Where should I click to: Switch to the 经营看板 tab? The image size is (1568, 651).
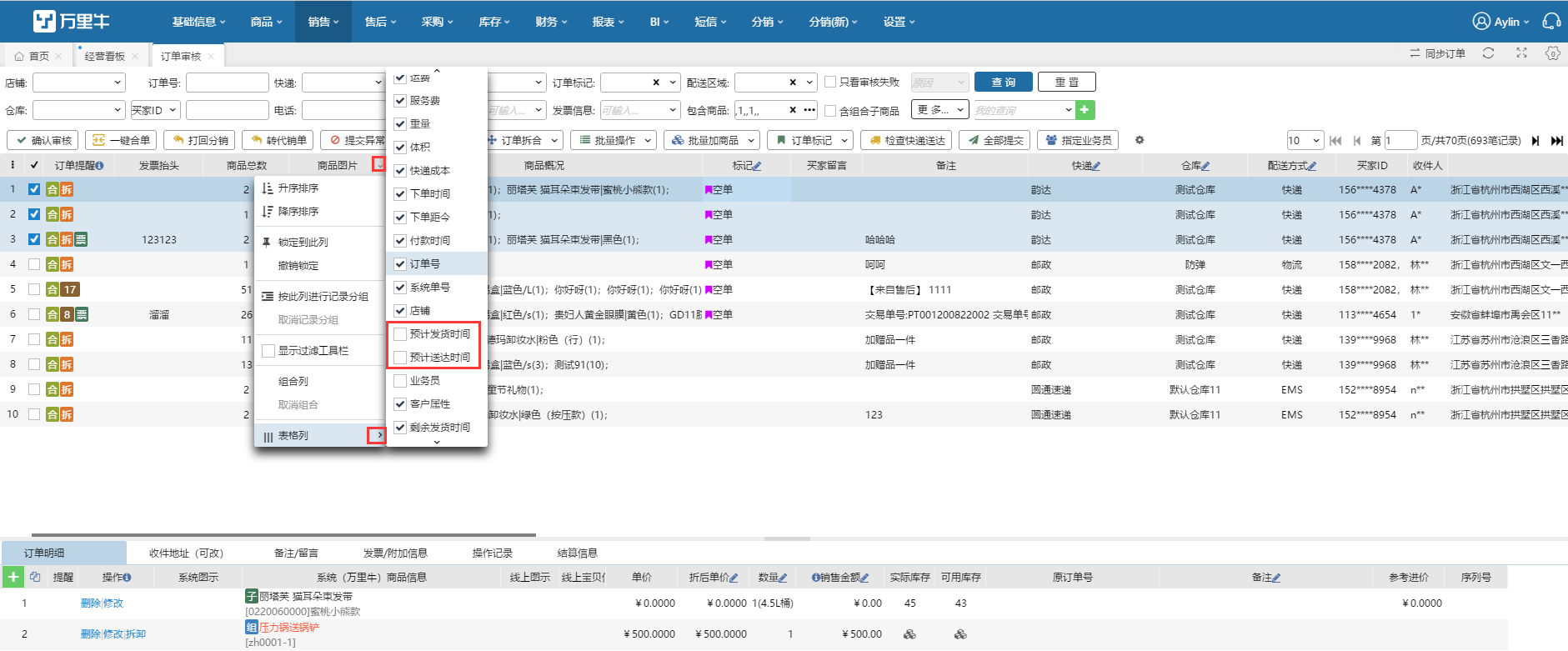104,56
